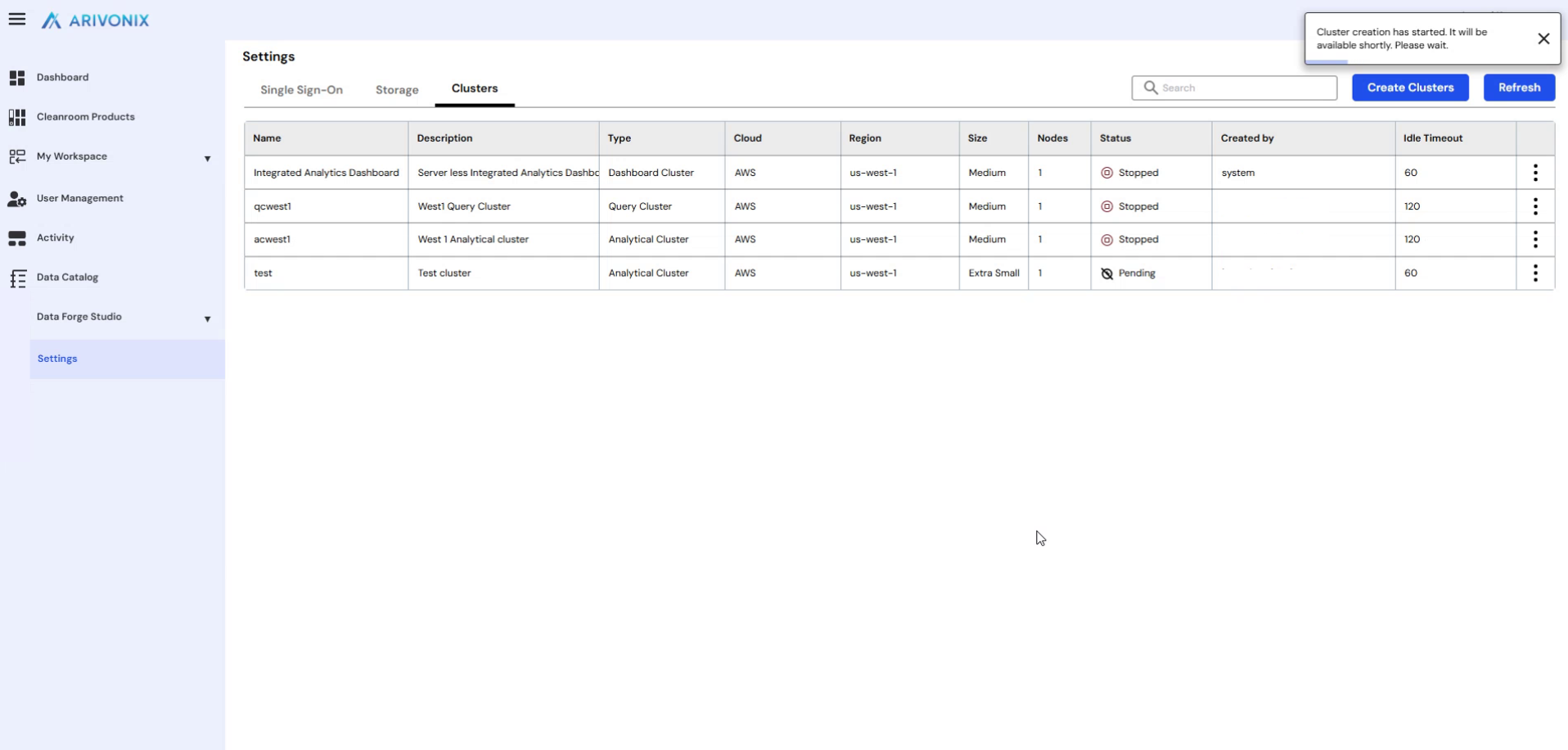Image resolution: width=1568 pixels, height=750 pixels.
Task: Select Settings in the sidebar
Action: (57, 359)
